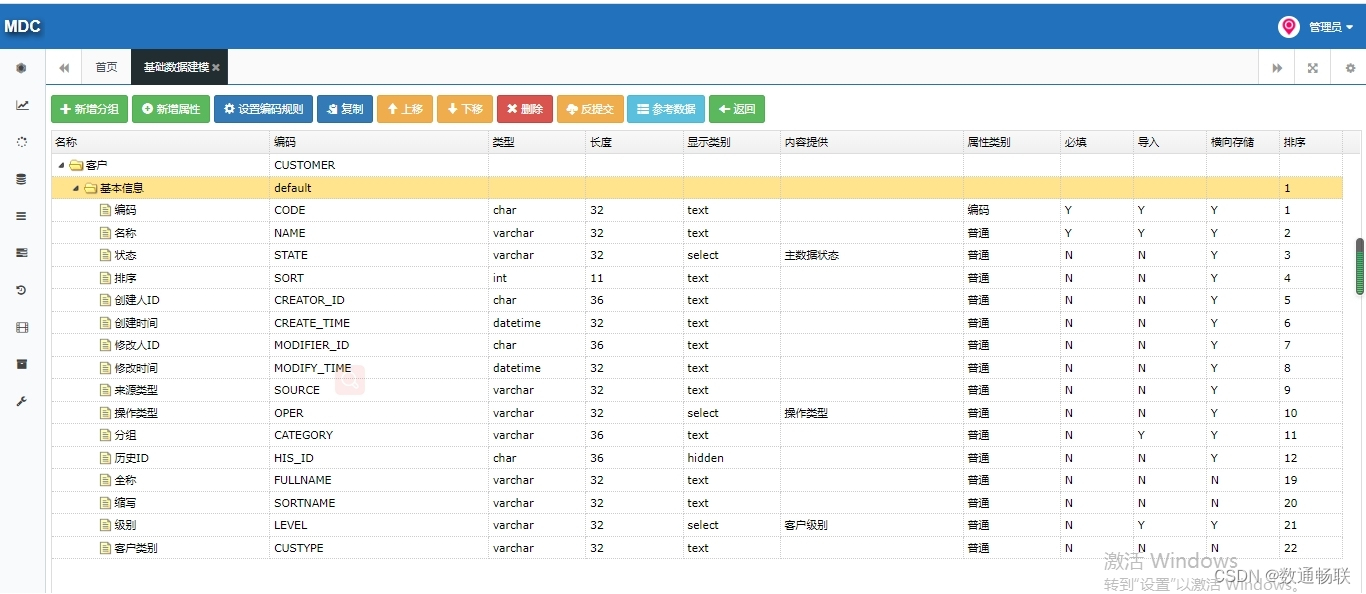Click the tabs scroll-left double arrow

64,68
